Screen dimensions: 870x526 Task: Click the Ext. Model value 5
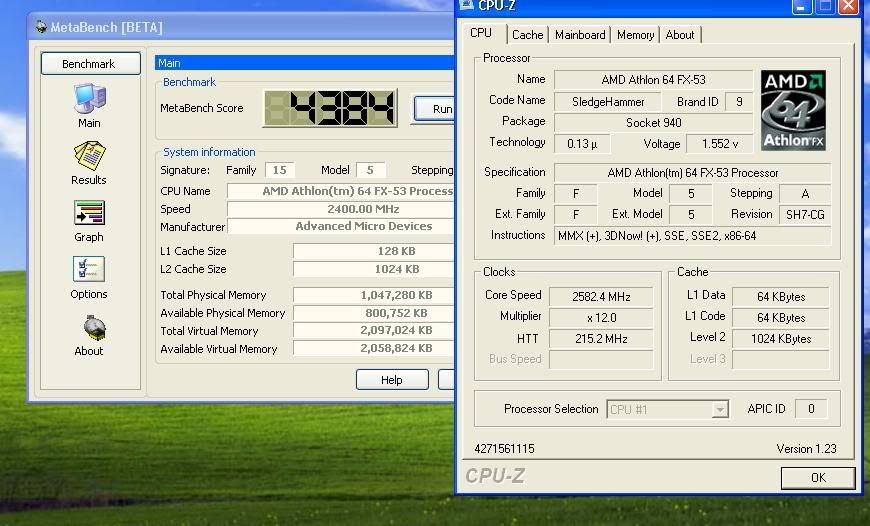click(691, 215)
